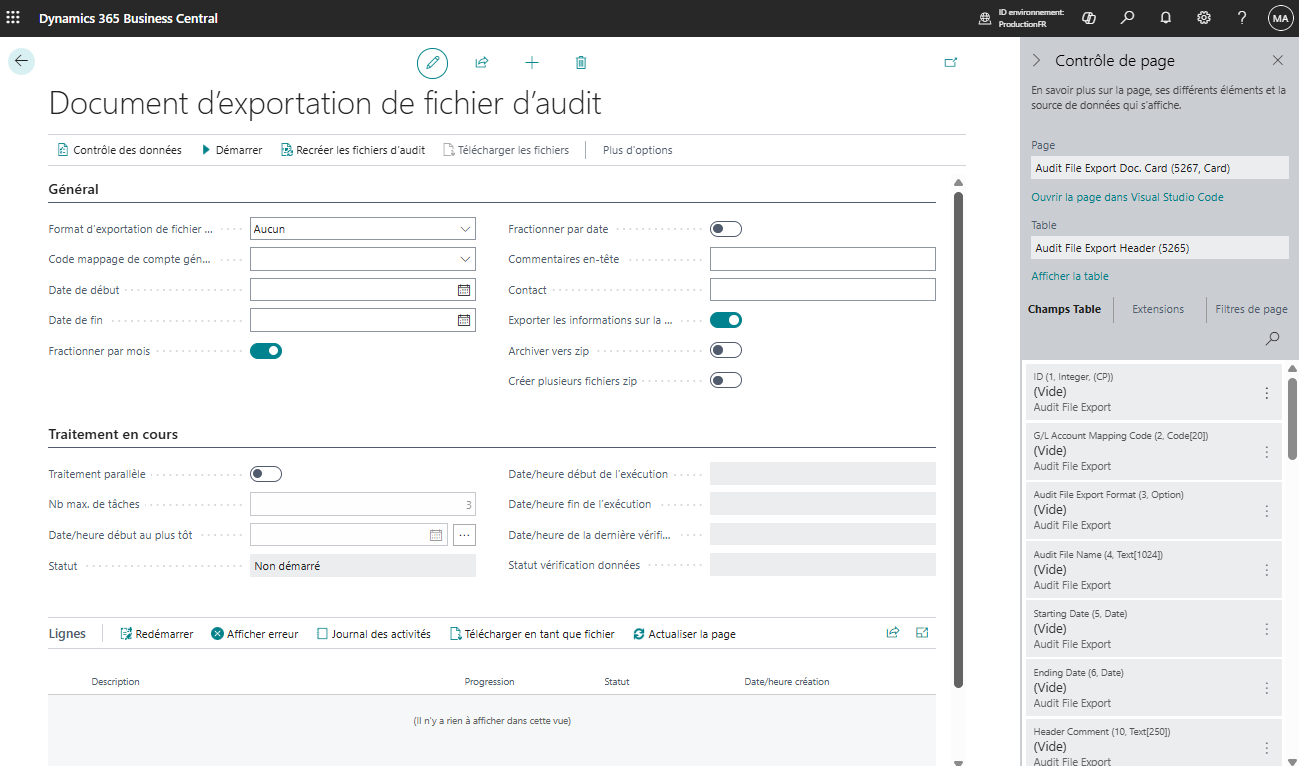Click the back arrow button

[x=21, y=61]
